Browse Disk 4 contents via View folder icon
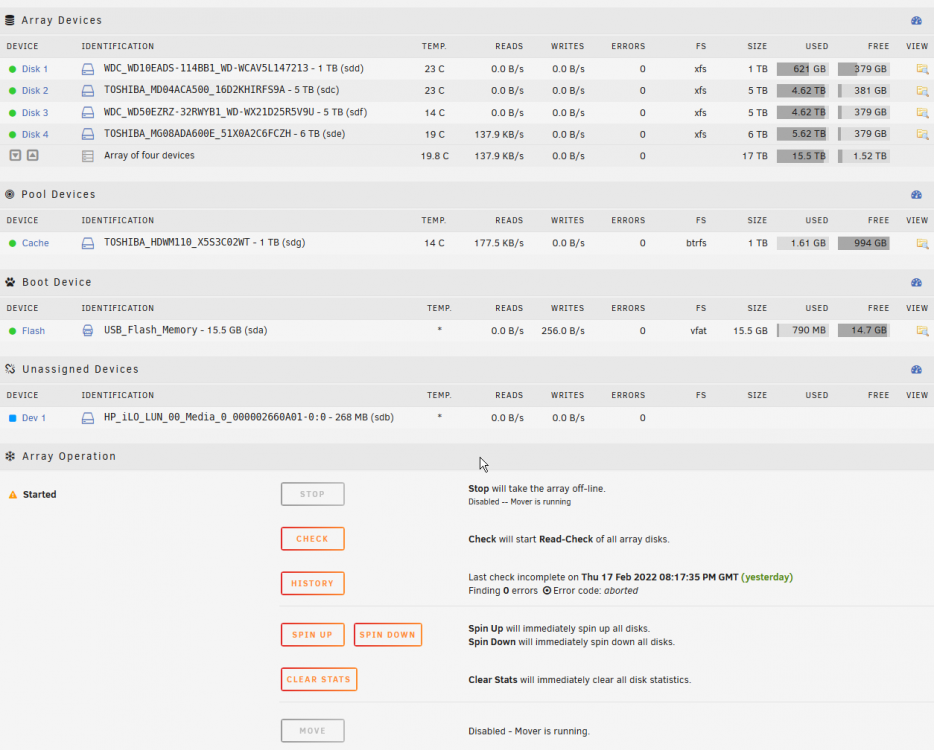The image size is (934, 750). pos(922,135)
